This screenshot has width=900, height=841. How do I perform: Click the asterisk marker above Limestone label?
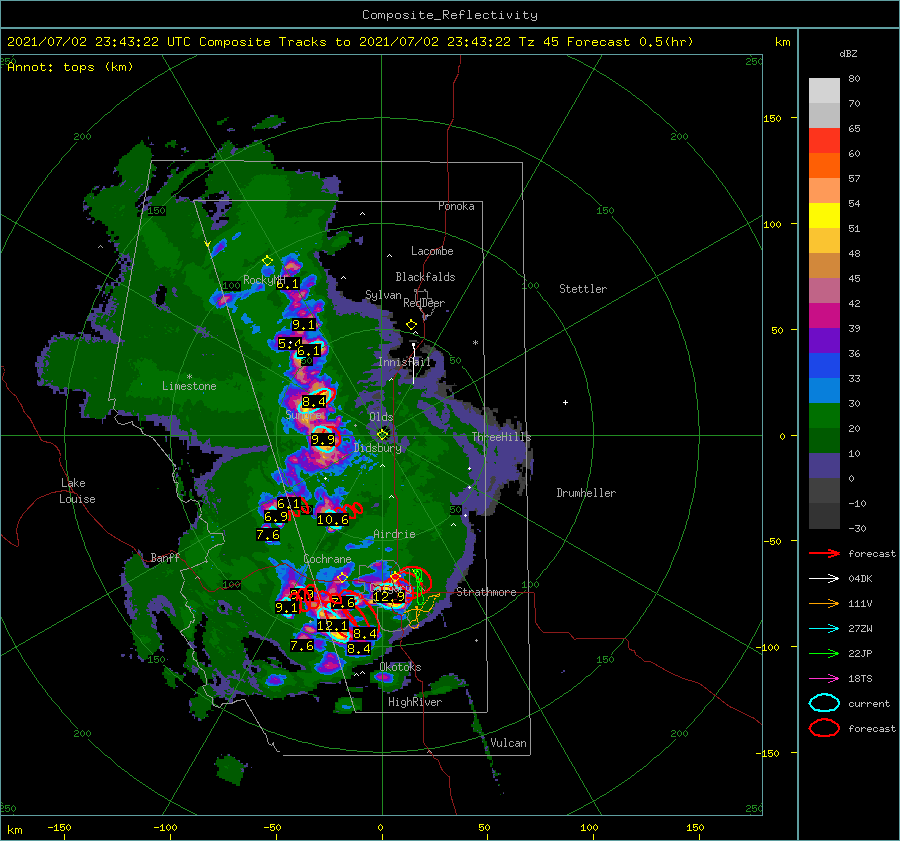189,377
